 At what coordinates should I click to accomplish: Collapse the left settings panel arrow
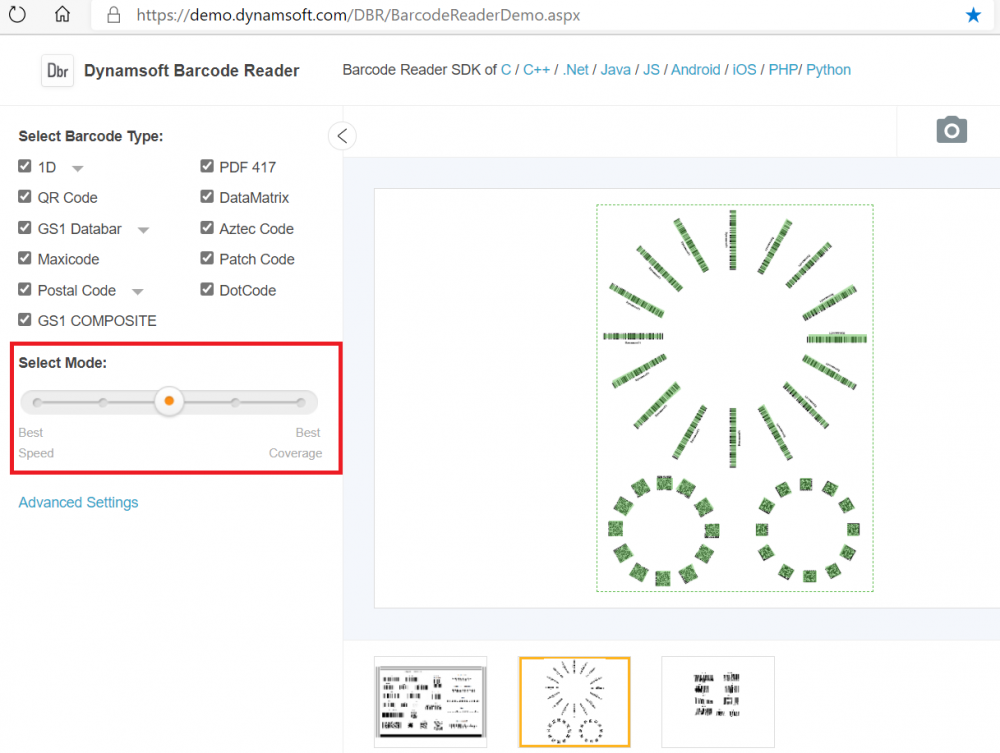[342, 136]
